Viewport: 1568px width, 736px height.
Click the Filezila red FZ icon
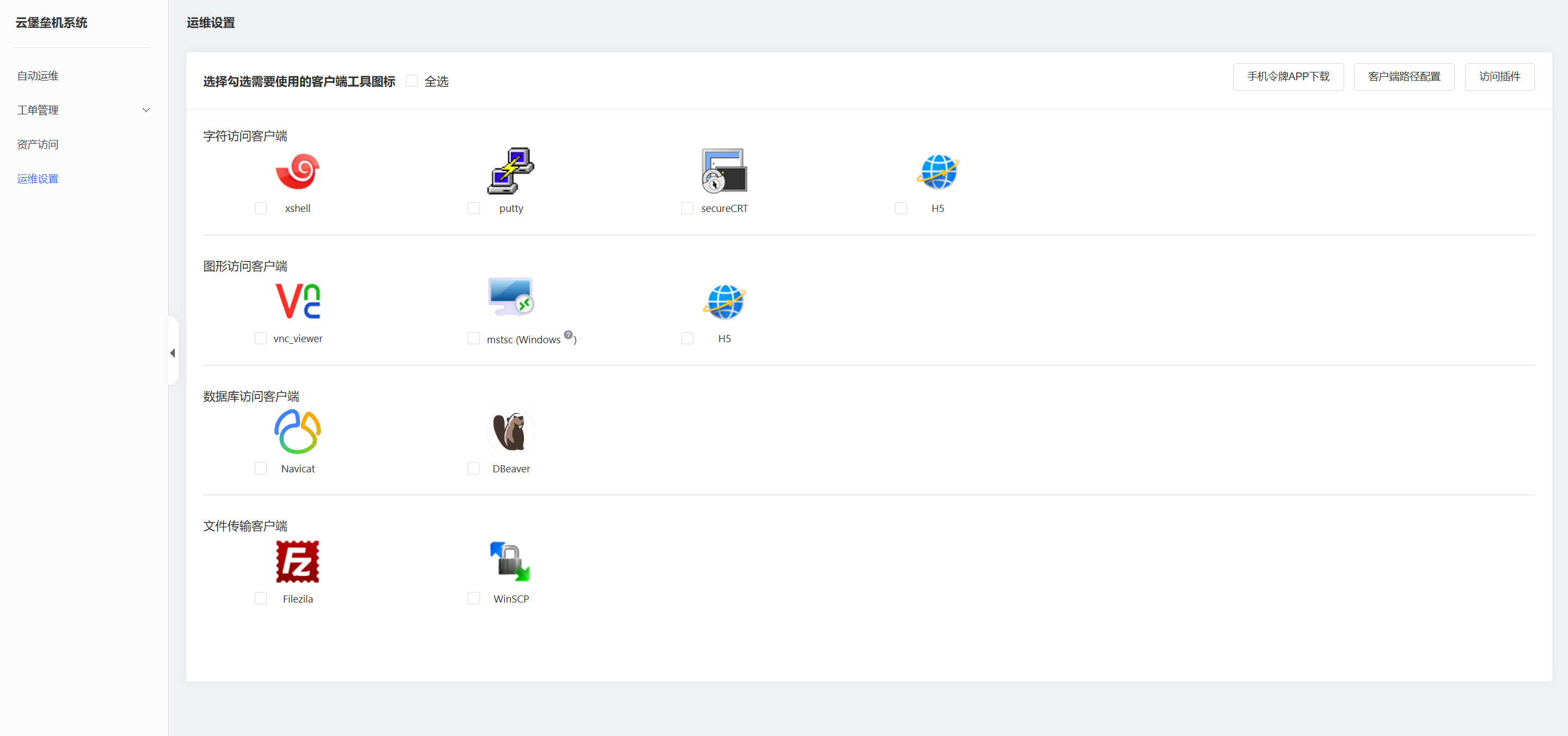coord(298,561)
